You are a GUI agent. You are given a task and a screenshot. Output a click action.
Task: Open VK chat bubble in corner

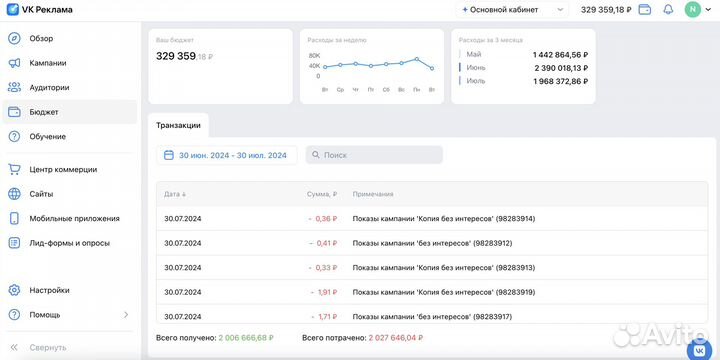[699, 351]
